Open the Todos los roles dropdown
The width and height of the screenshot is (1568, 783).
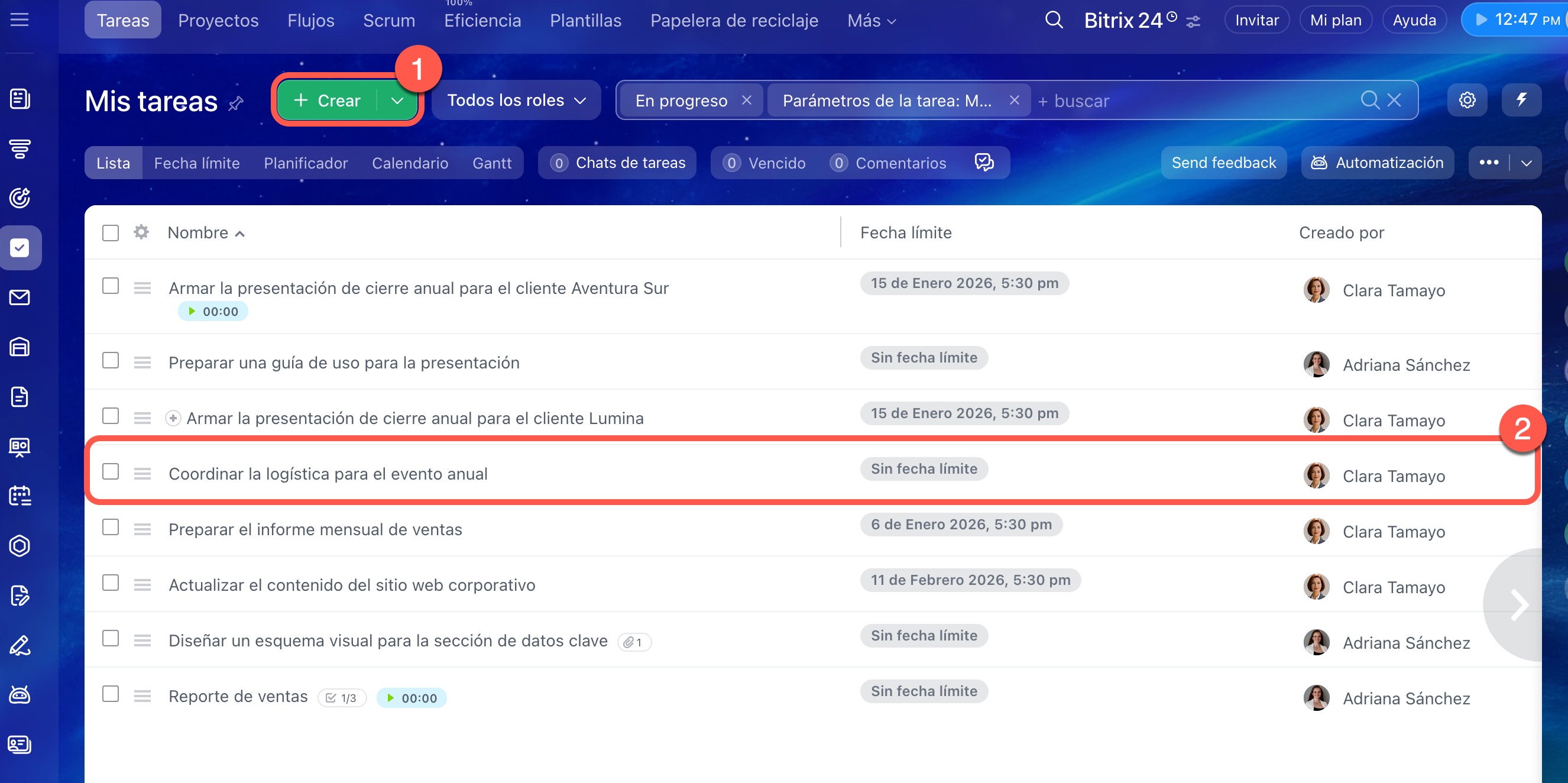click(x=516, y=101)
